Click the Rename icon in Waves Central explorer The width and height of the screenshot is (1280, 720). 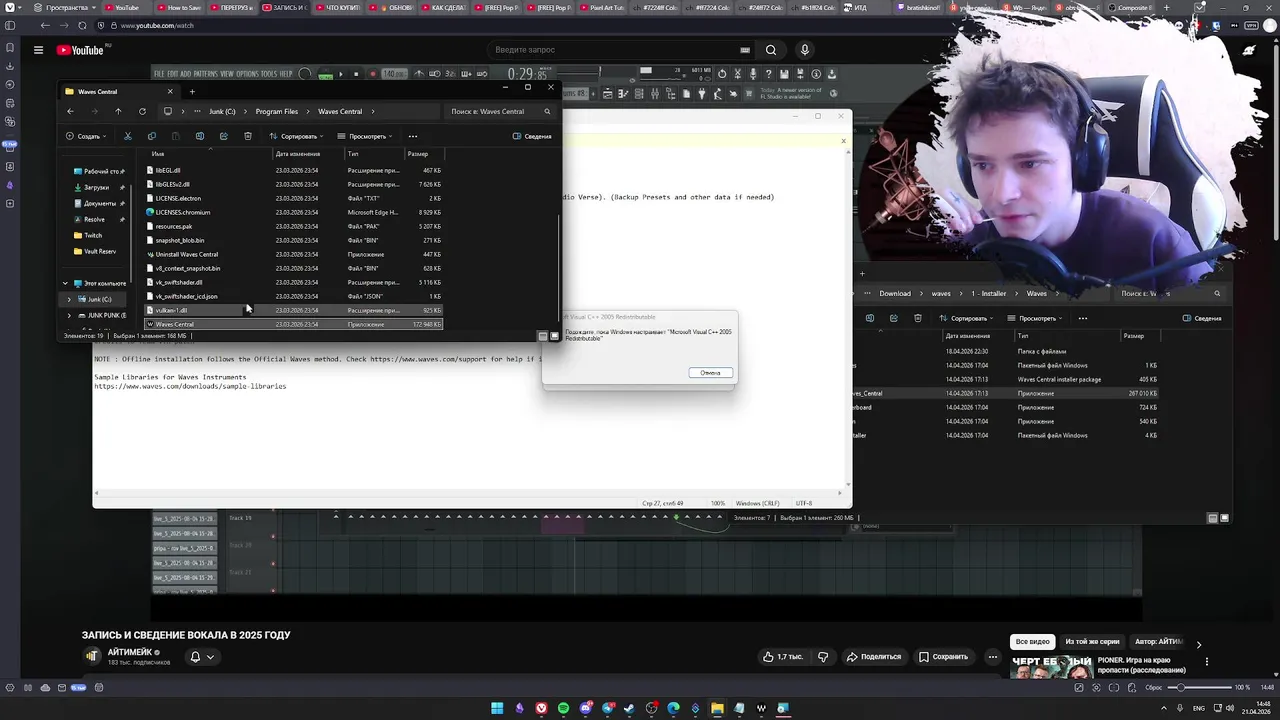(x=199, y=136)
